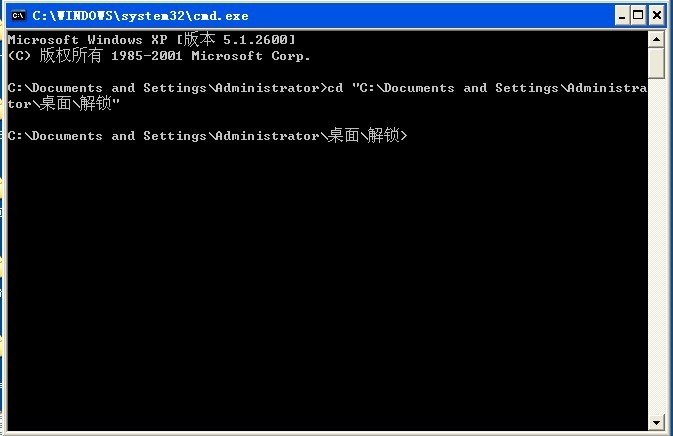The image size is (673, 436).
Task: Click "Administrator" in the latest prompt
Action: (x=266, y=136)
